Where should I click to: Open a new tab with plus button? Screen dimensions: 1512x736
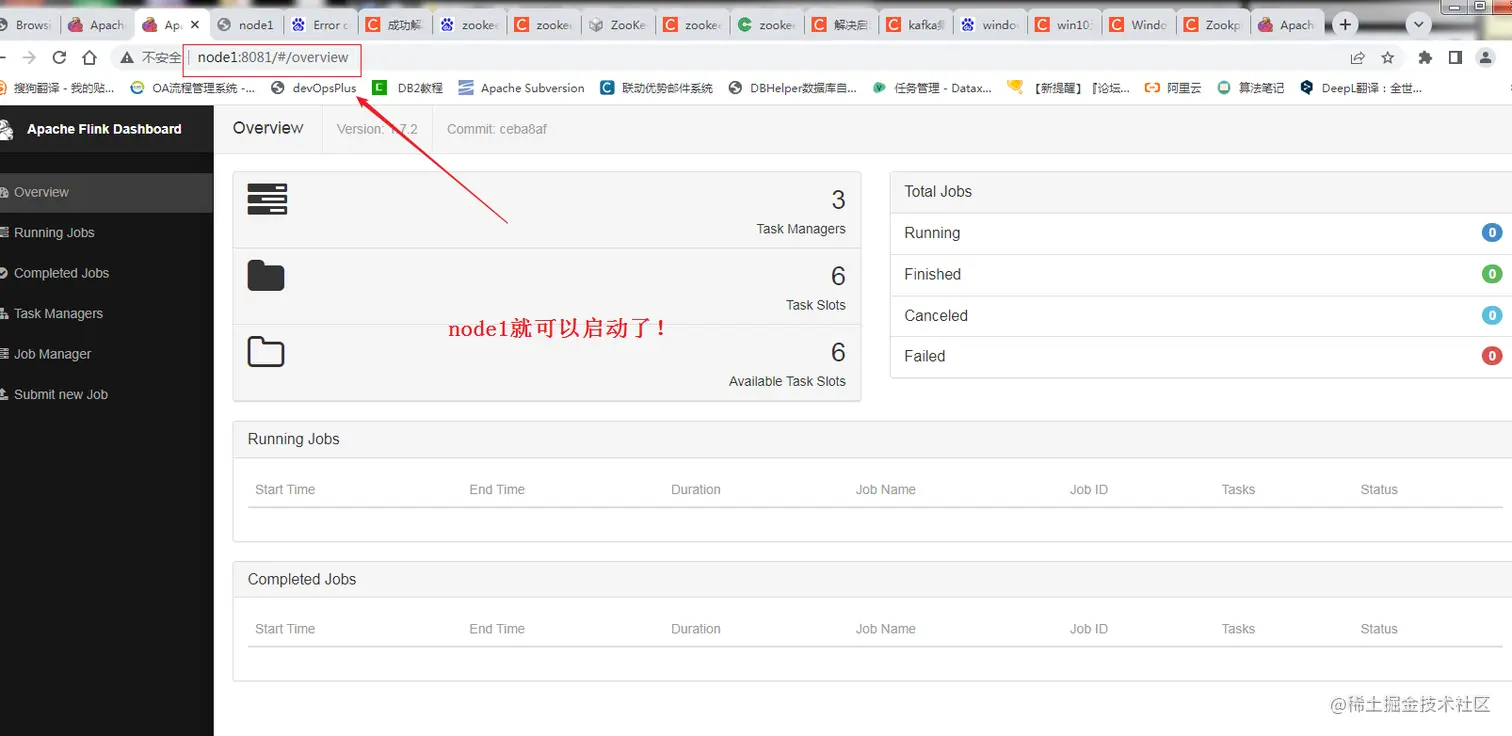click(x=1346, y=25)
